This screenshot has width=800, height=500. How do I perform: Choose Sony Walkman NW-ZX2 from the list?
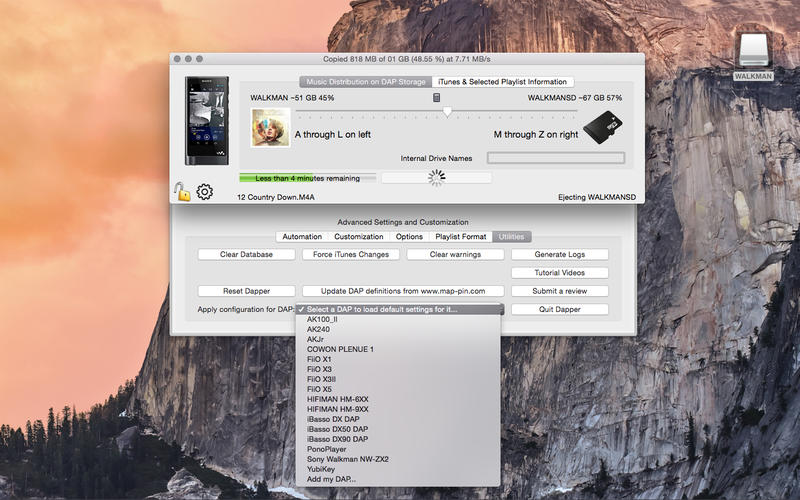click(398, 459)
